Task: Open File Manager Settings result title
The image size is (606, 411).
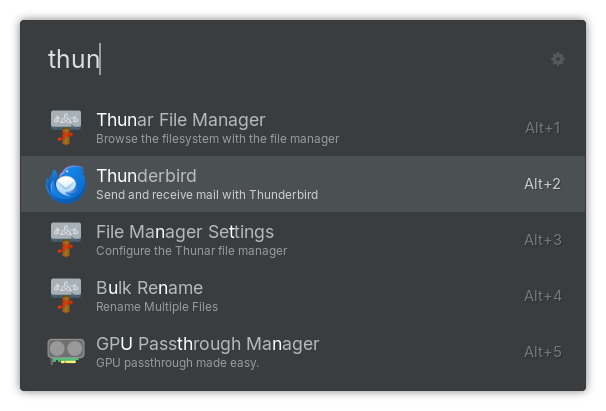Action: point(184,232)
